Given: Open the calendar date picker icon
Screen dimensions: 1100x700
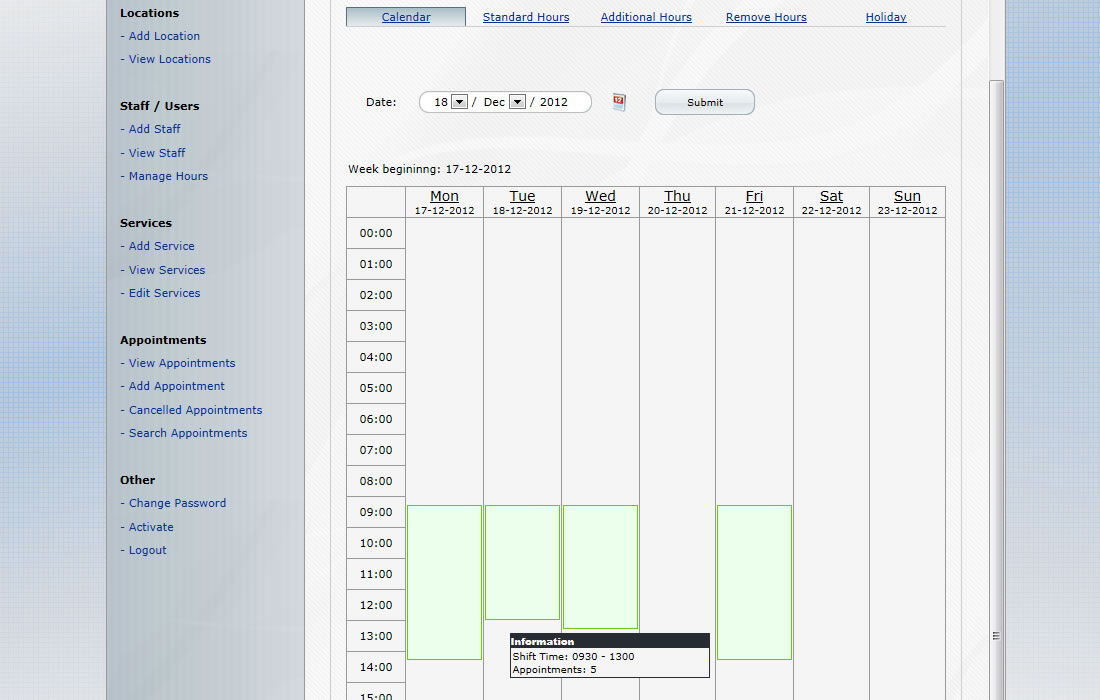Looking at the screenshot, I should click(619, 102).
